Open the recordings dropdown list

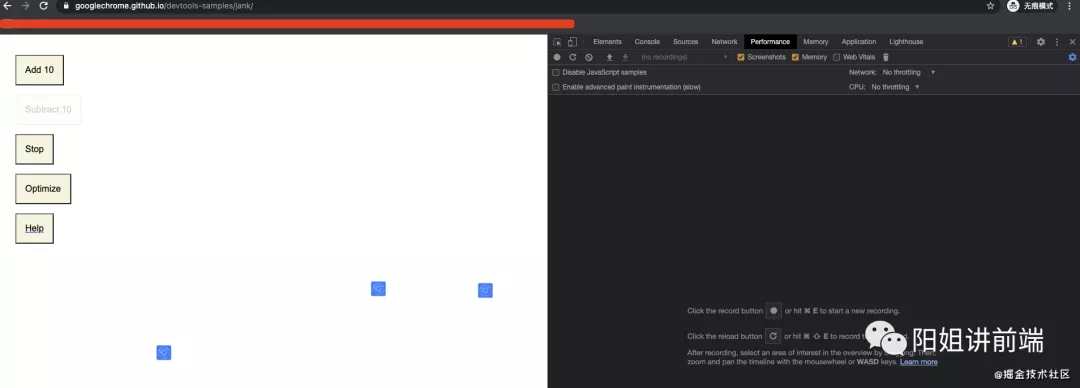point(683,57)
